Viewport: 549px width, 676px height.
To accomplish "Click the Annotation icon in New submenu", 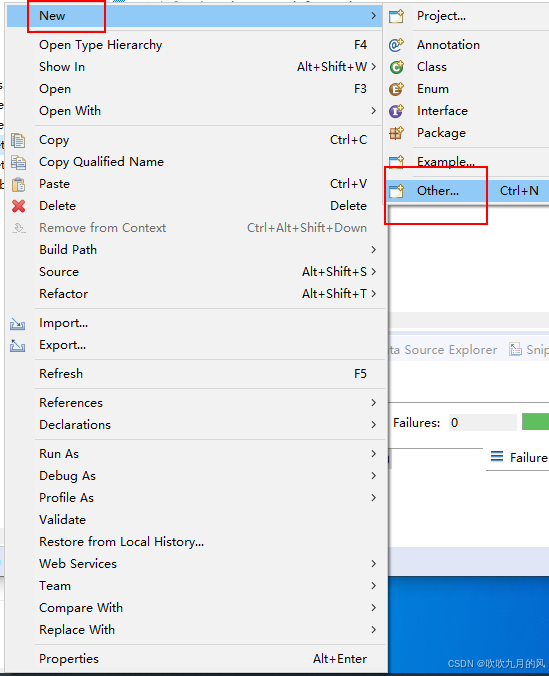I will tap(396, 45).
